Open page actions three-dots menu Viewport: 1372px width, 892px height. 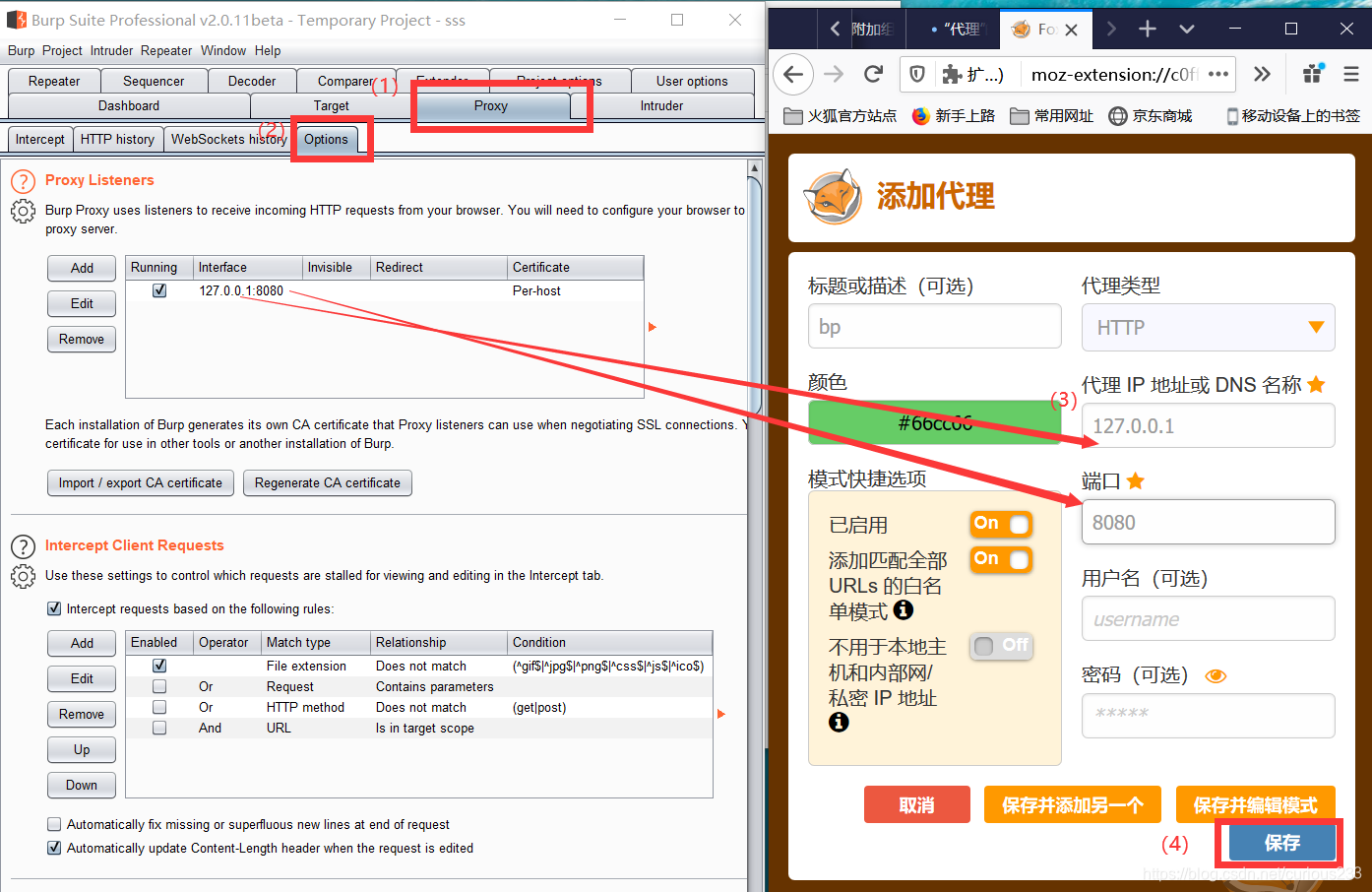point(1218,74)
